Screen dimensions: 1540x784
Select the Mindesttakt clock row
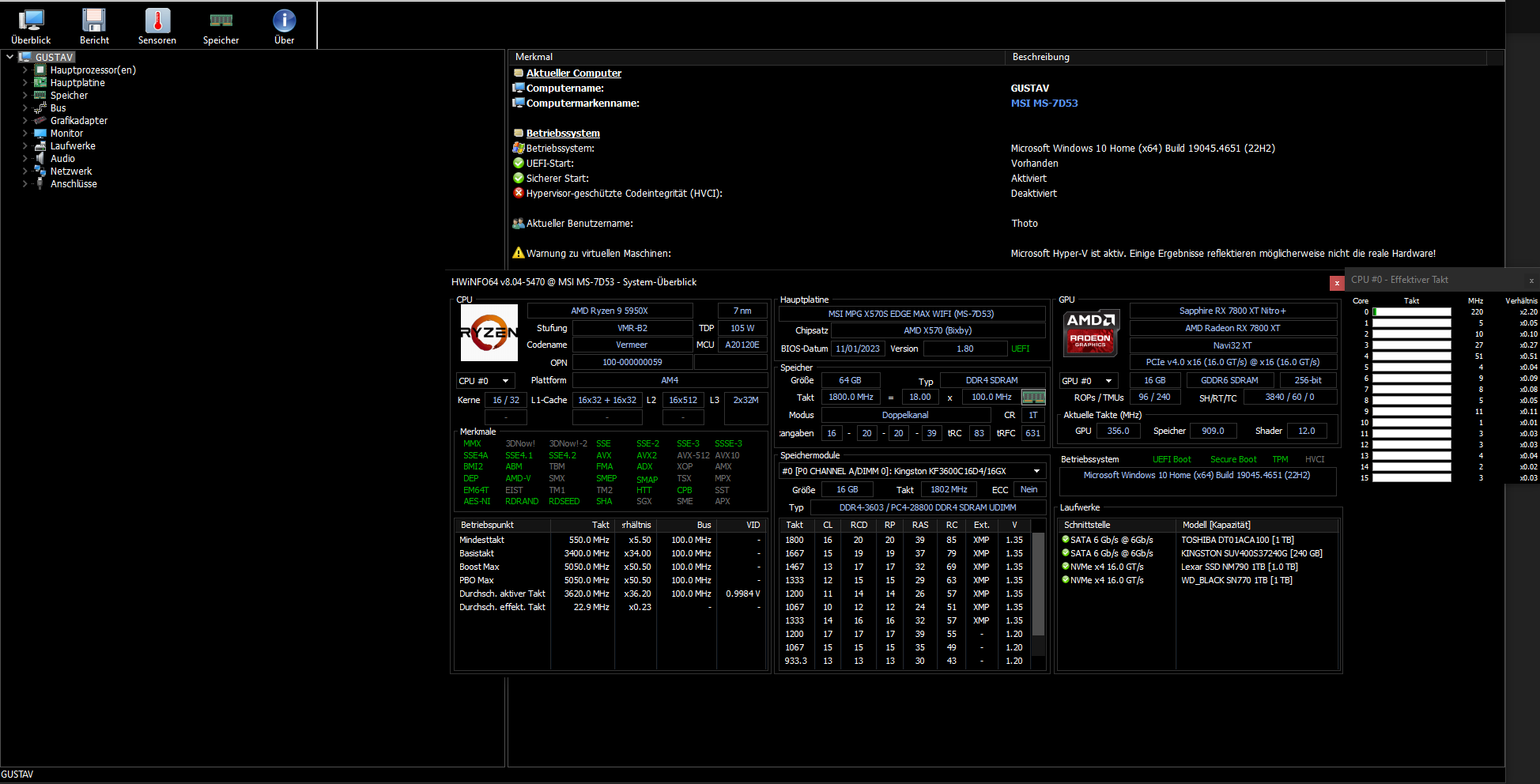click(x=610, y=540)
